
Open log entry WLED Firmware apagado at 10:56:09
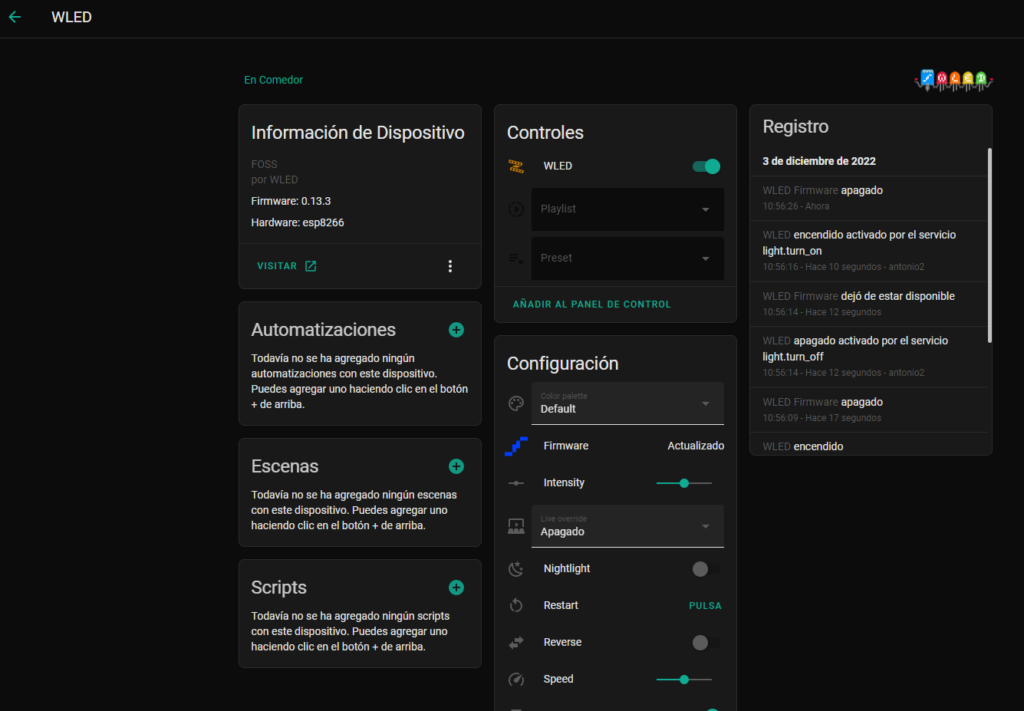tap(869, 409)
